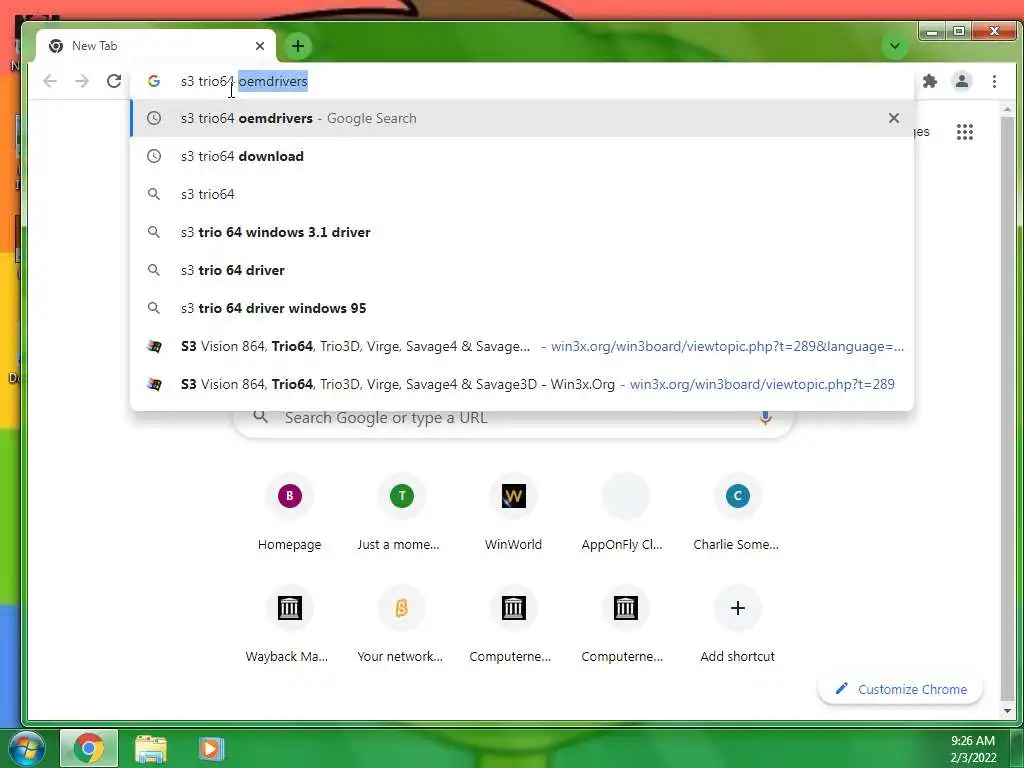Click the clock icon beside oemdrivers suggestion
The width and height of the screenshot is (1024, 768).
click(x=153, y=118)
